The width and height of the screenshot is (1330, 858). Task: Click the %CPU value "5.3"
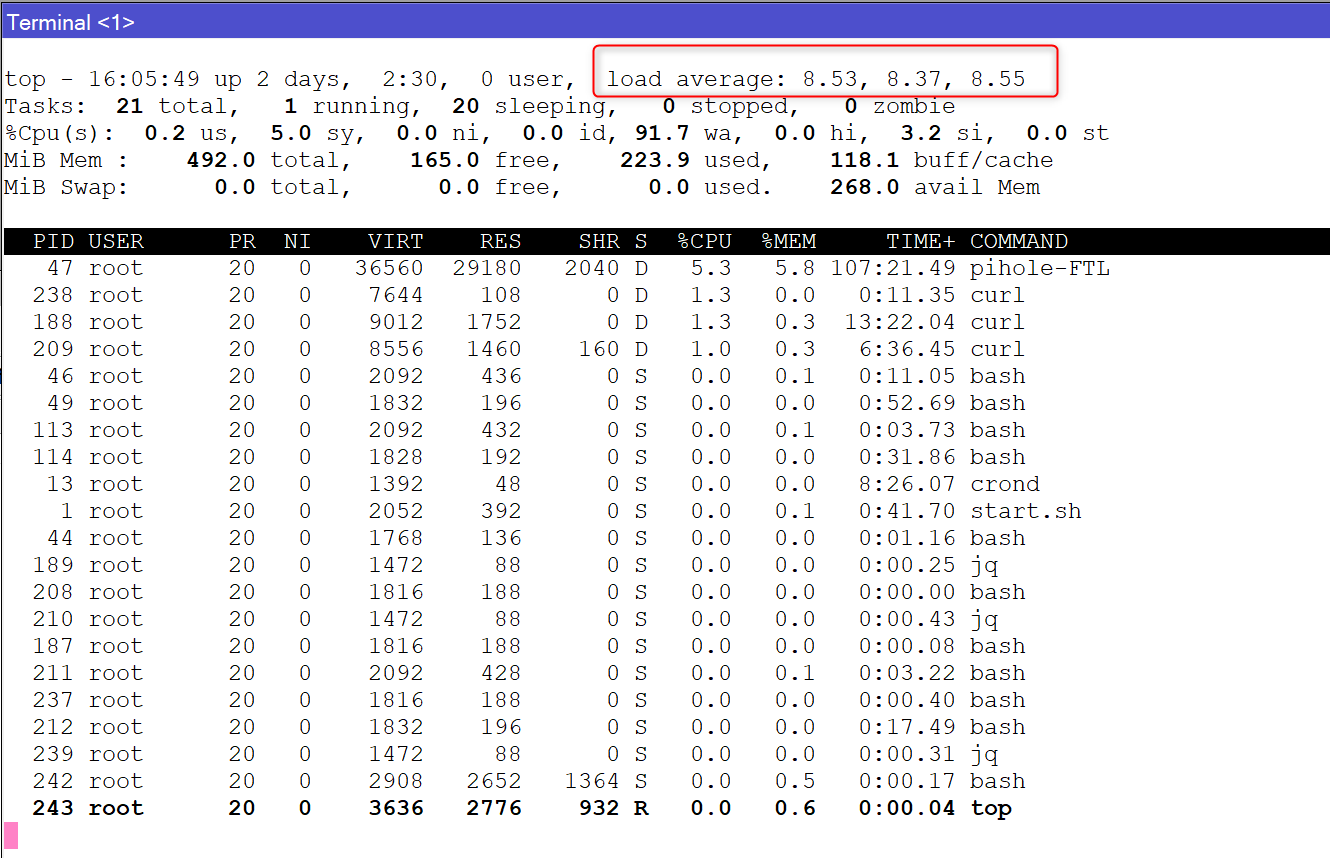[711, 268]
